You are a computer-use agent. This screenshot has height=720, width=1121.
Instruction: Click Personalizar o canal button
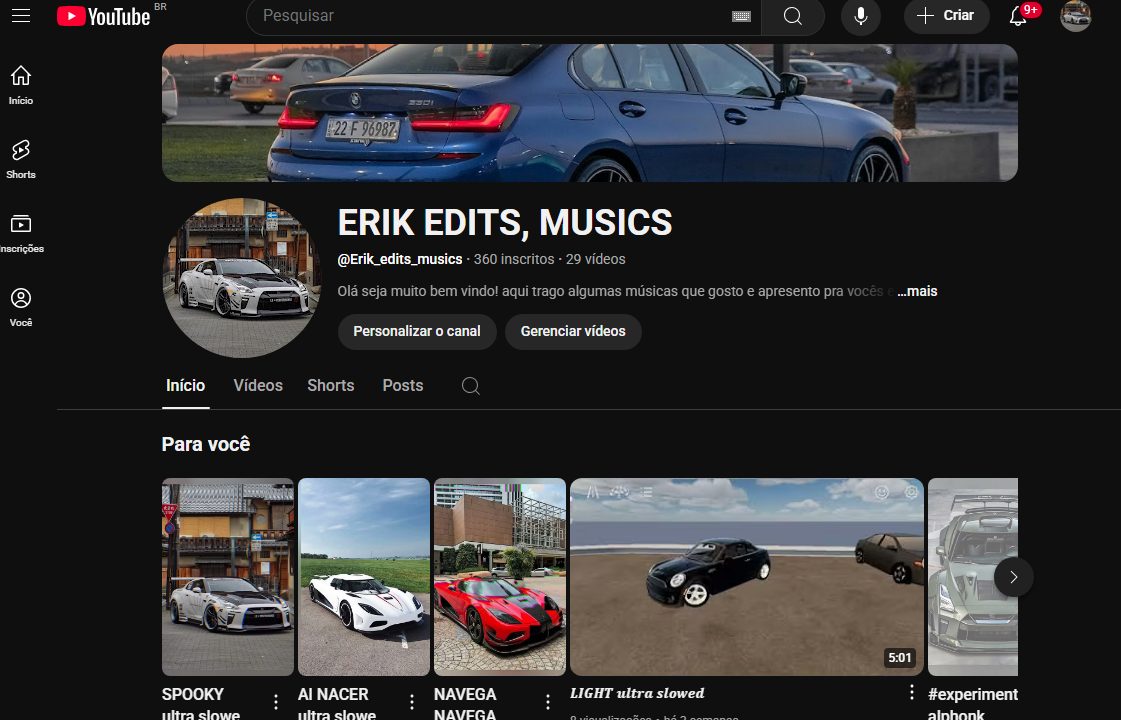tap(417, 332)
